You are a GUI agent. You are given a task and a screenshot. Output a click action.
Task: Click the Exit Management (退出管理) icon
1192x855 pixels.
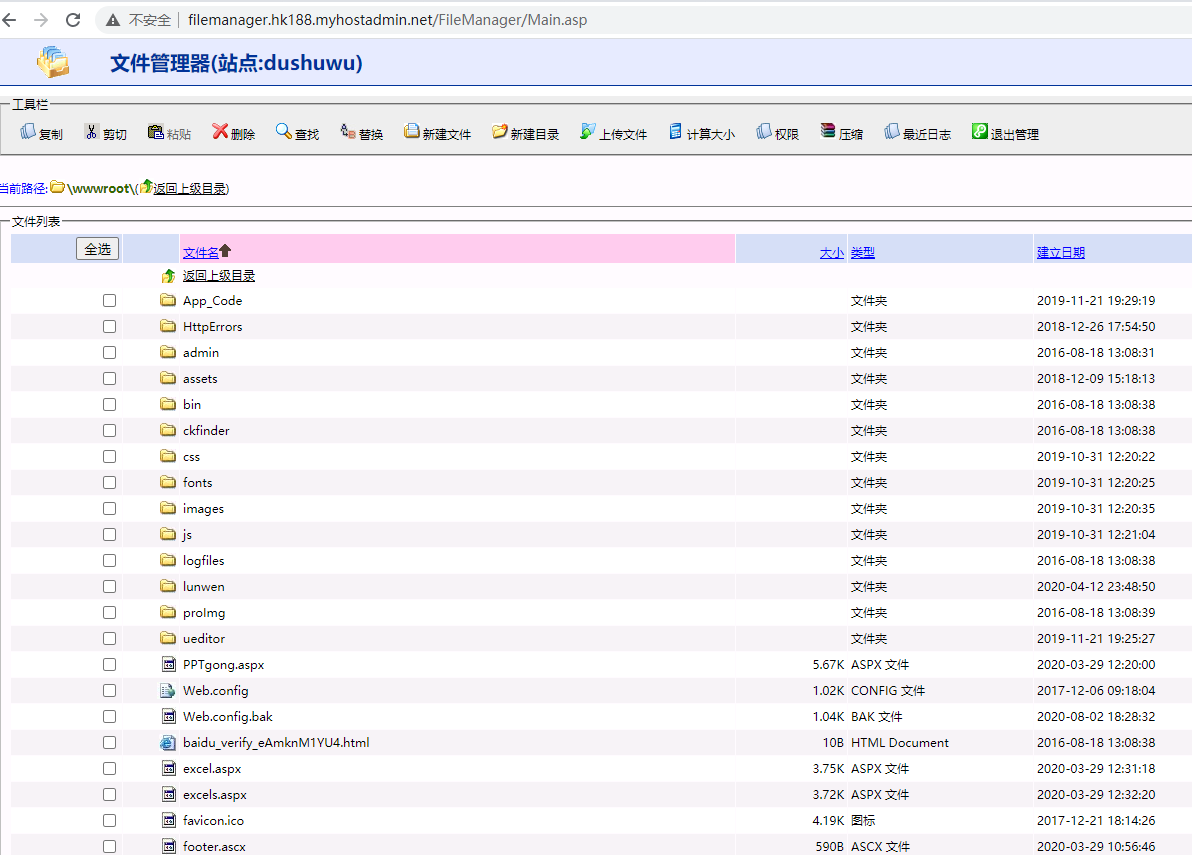(980, 132)
